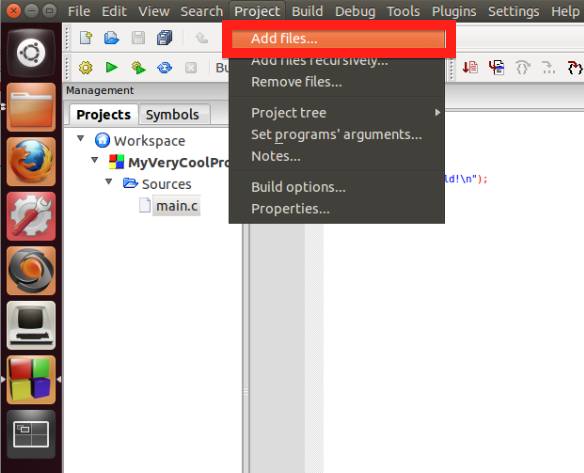Run the program with the green arrow
The width and height of the screenshot is (584, 473).
point(111,67)
